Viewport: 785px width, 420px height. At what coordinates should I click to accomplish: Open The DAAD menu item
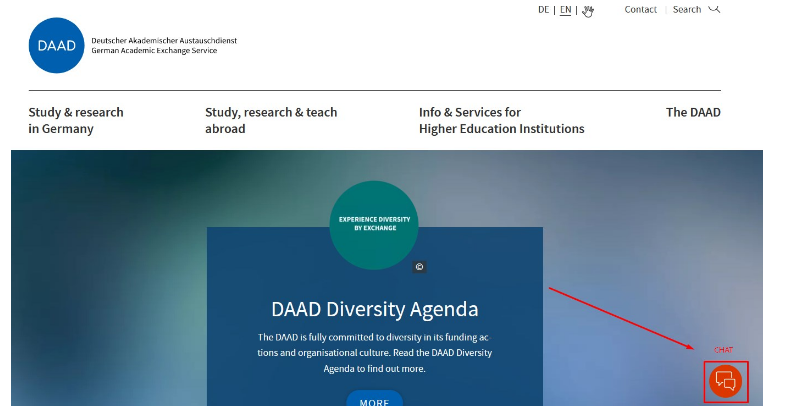click(693, 113)
